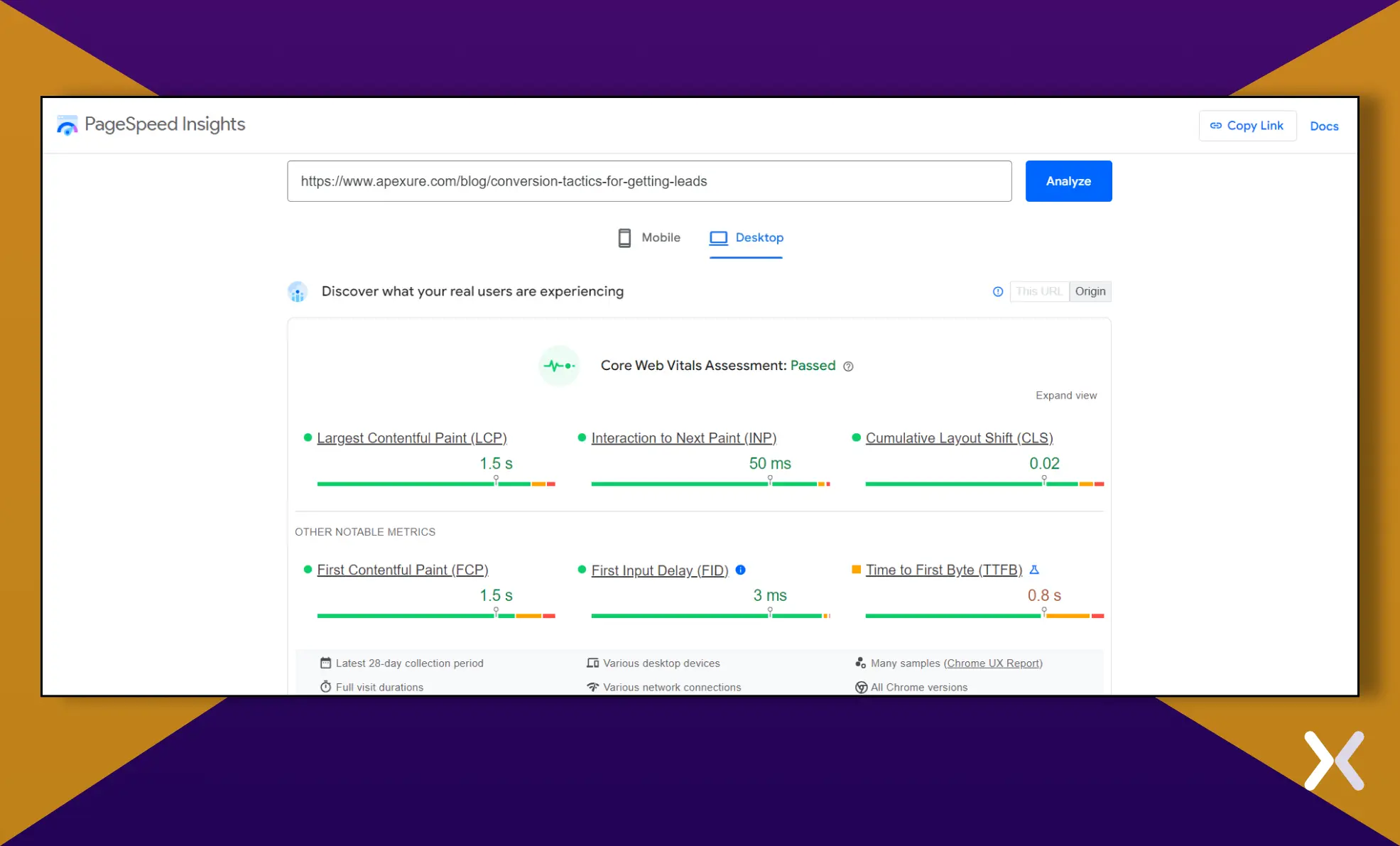Expand view of the metrics
This screenshot has height=846, width=1400.
(x=1065, y=396)
